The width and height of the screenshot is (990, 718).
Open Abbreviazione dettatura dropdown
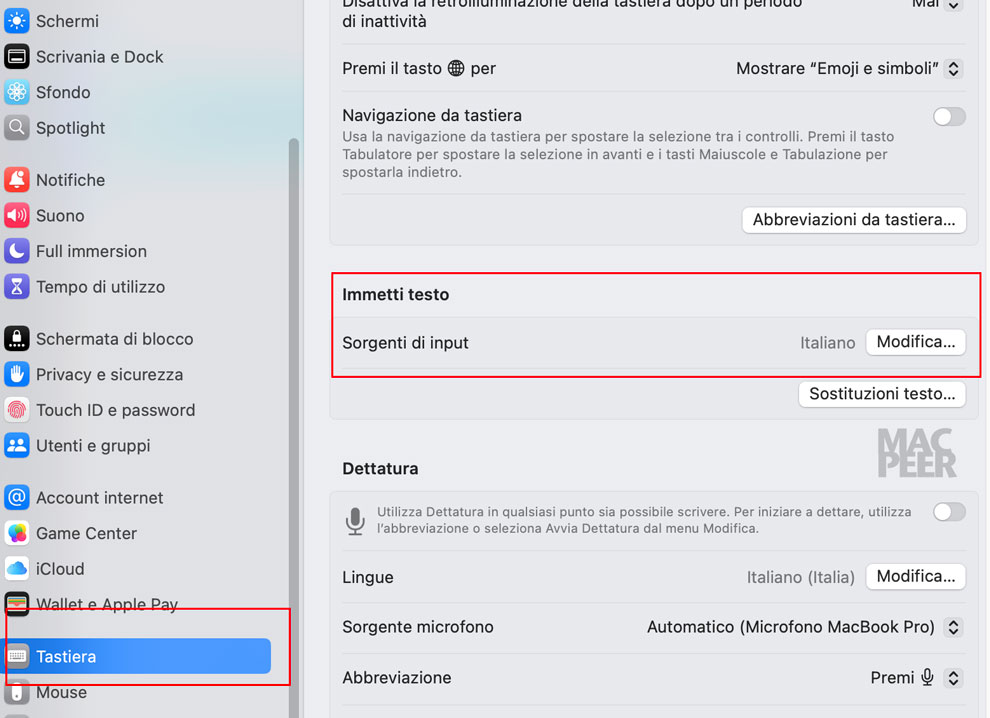coord(916,678)
